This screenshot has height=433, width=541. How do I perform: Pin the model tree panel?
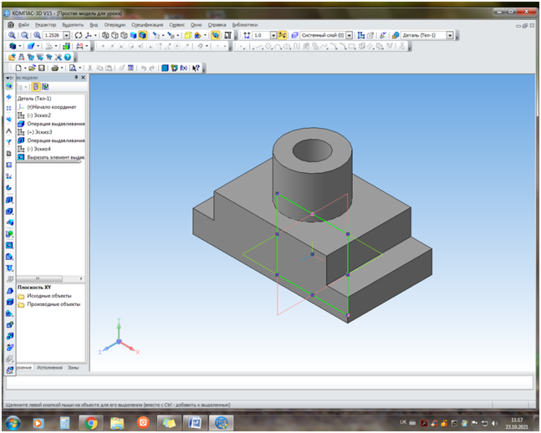[x=76, y=77]
